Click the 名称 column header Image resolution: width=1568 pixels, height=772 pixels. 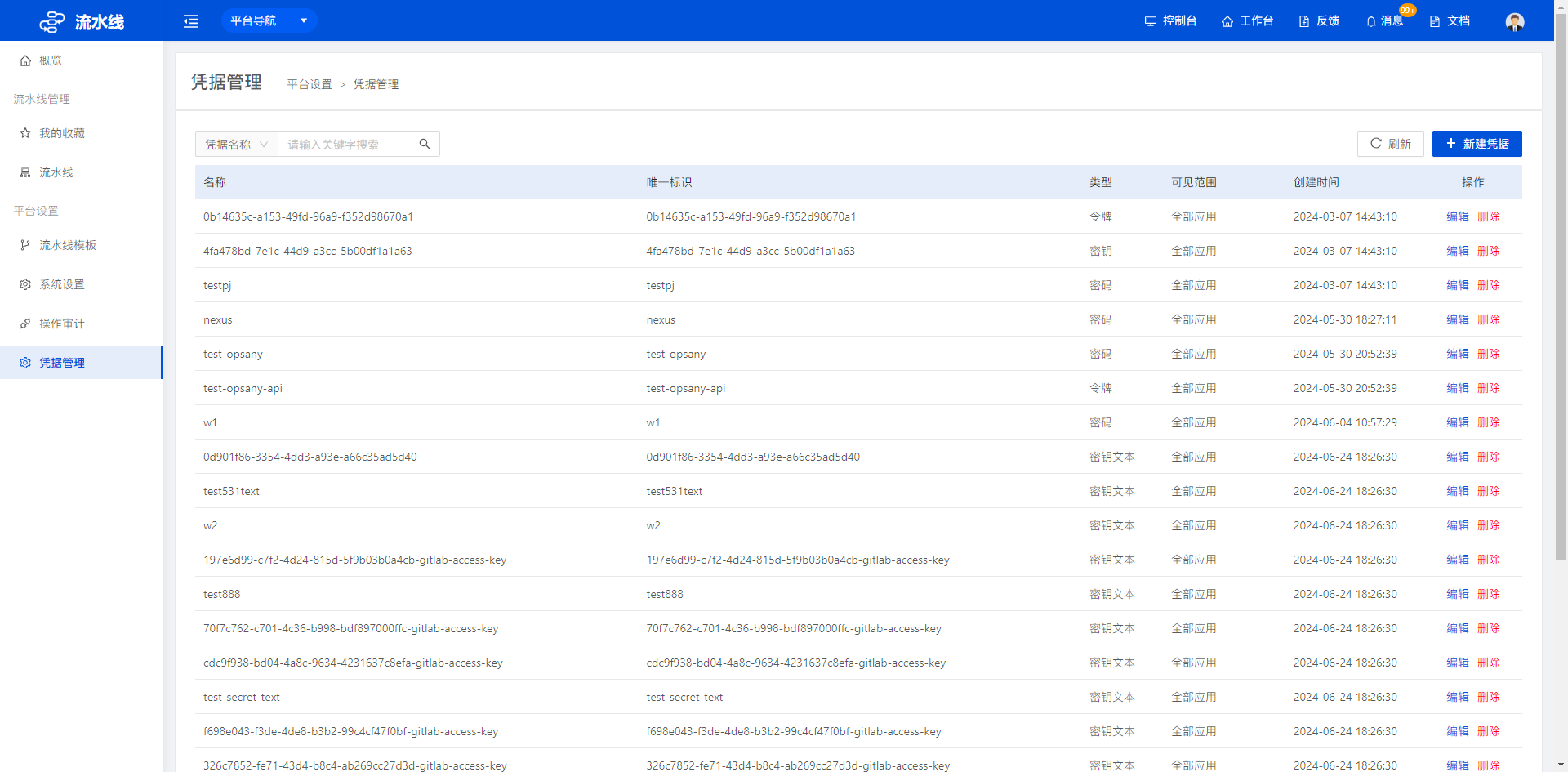215,182
